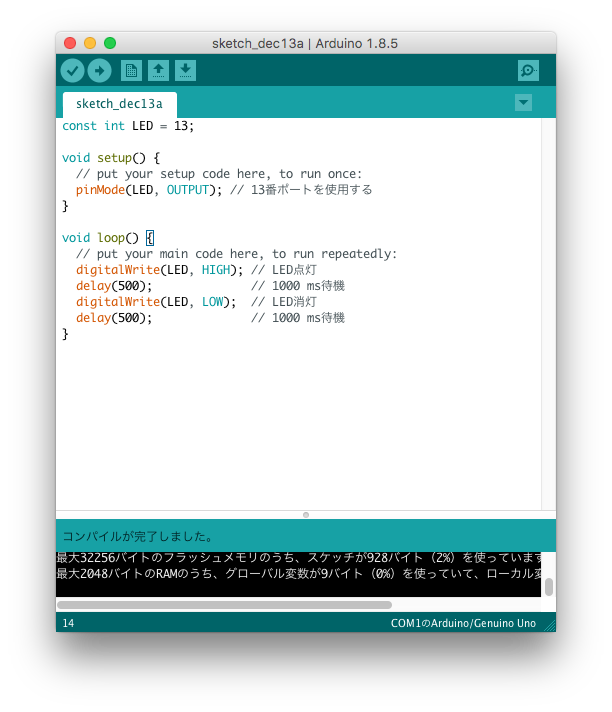Click 'COM1のArduino/Genuino Uno' board status text
612x712 pixels.
point(463,623)
